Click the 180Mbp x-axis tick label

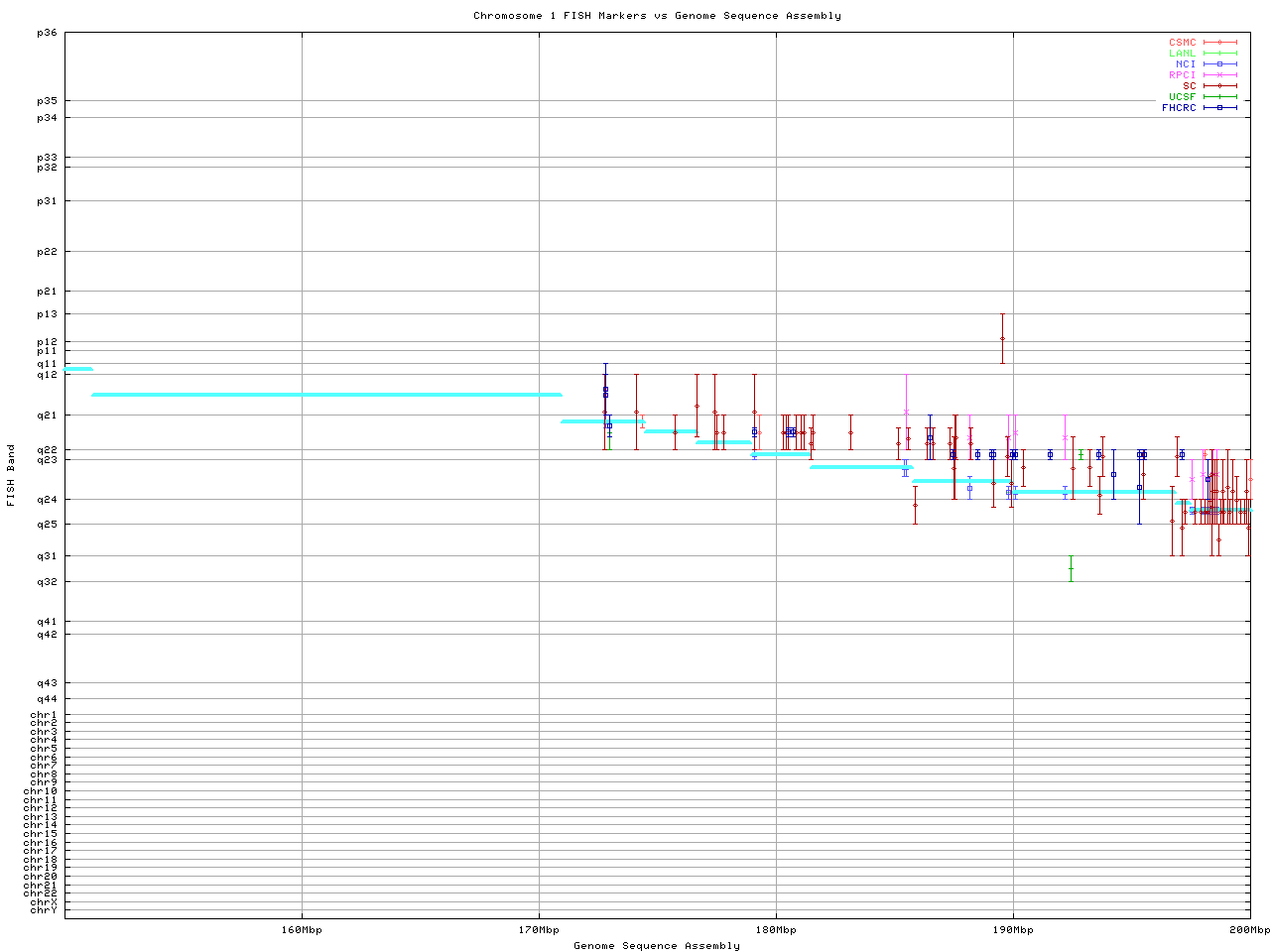(x=776, y=930)
